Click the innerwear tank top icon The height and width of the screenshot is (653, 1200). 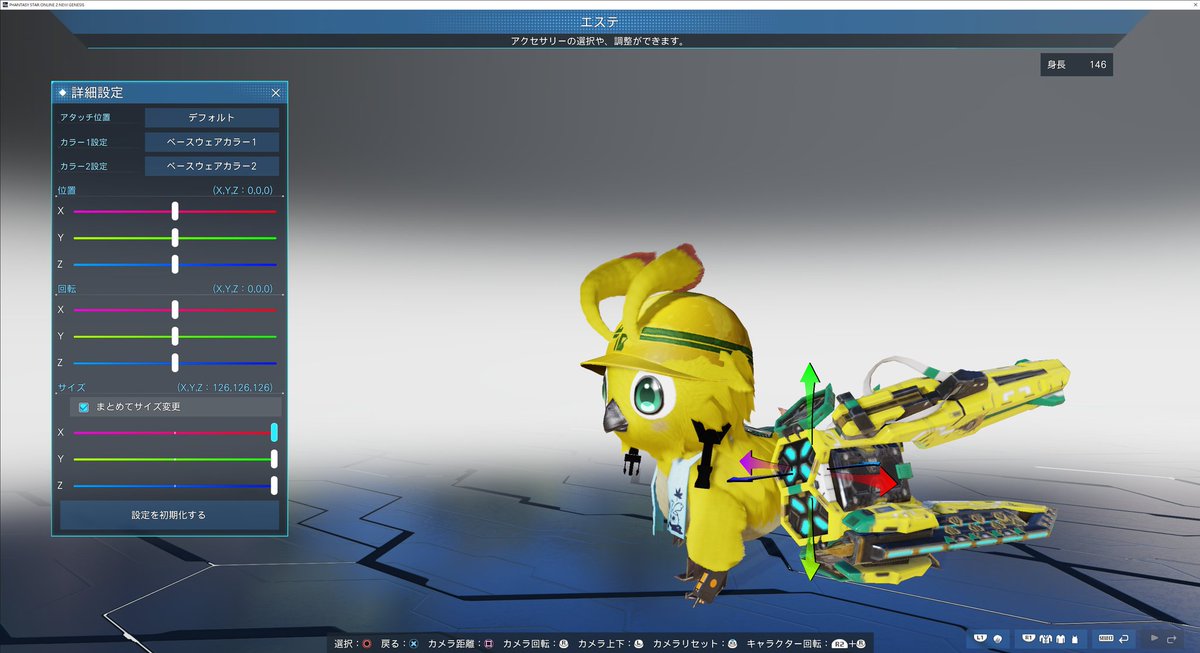(x=1074, y=637)
